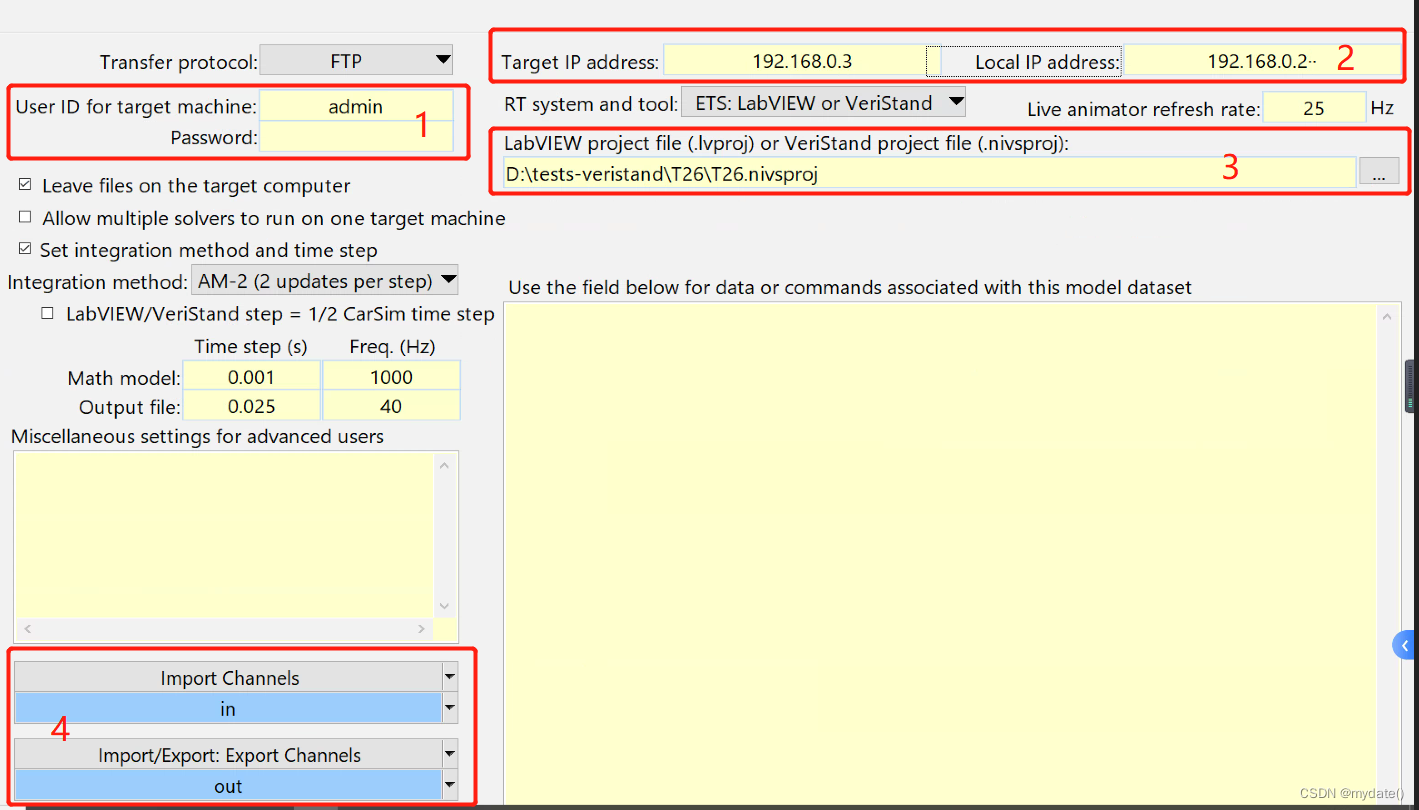Toggle Set integration method and time step

pyautogui.click(x=25, y=249)
